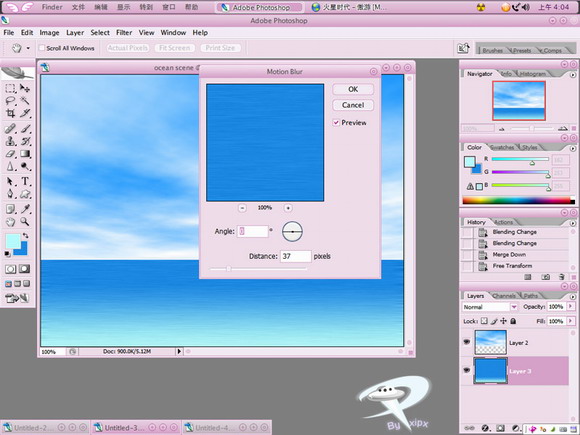
Task: Swap foreground and background colors
Action: [x=25, y=235]
